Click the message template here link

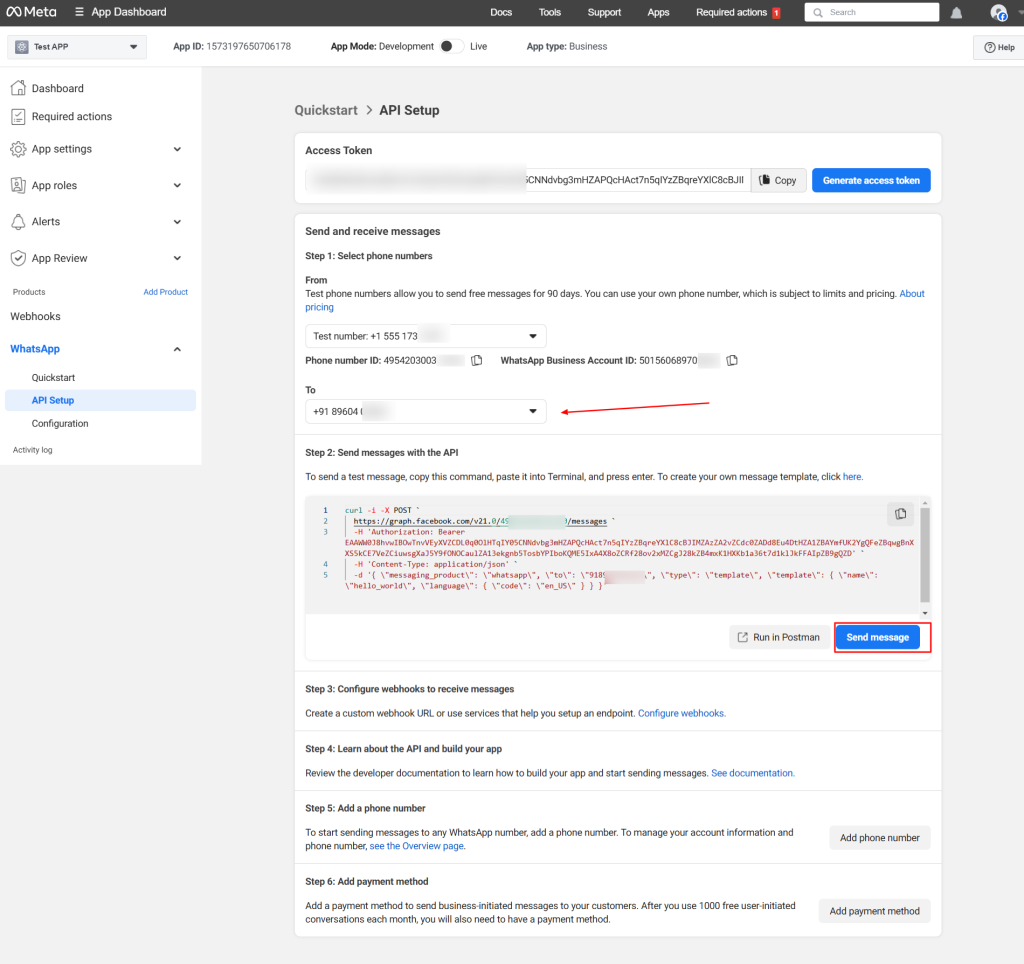click(853, 477)
